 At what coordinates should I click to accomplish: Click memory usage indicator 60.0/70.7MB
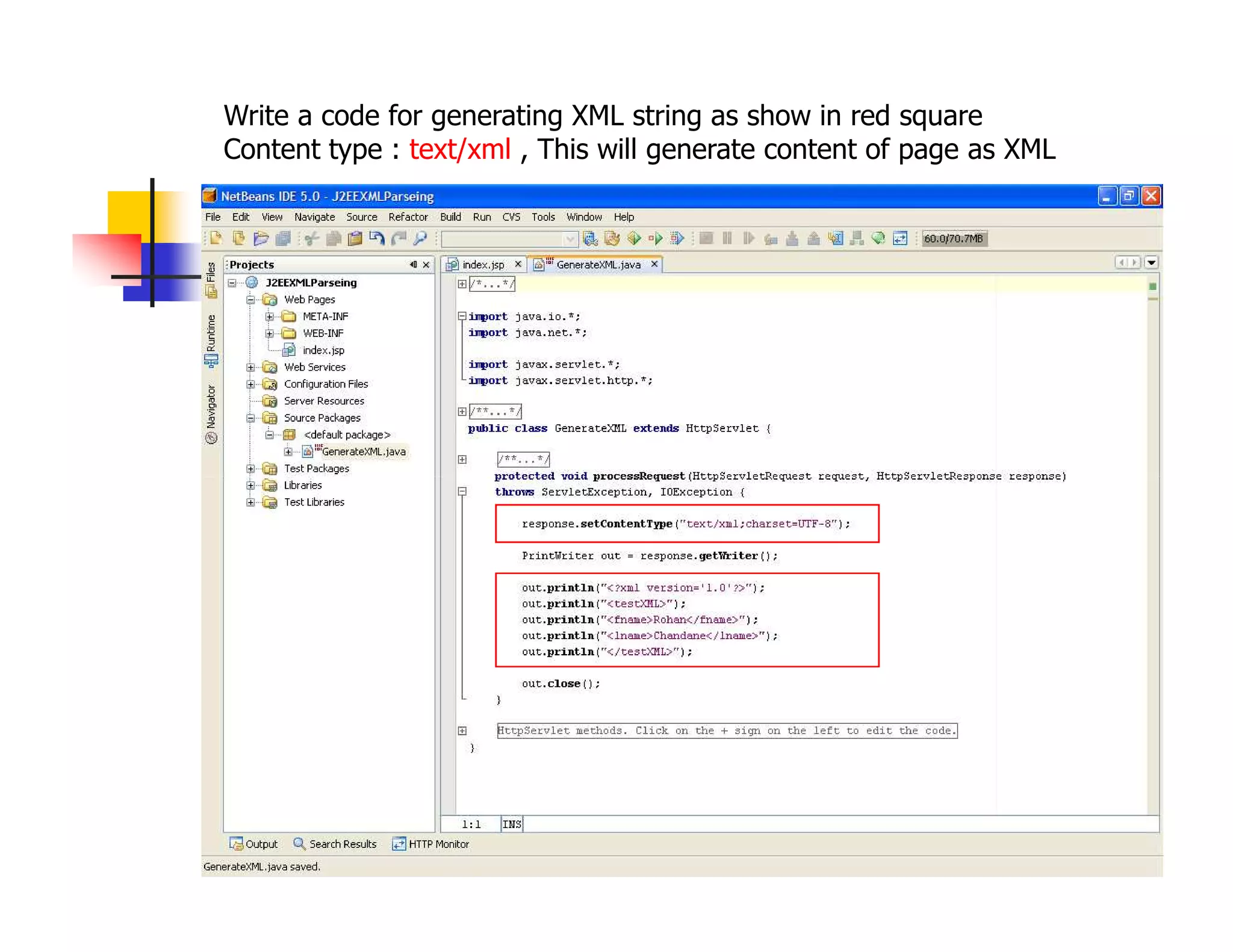(x=954, y=239)
